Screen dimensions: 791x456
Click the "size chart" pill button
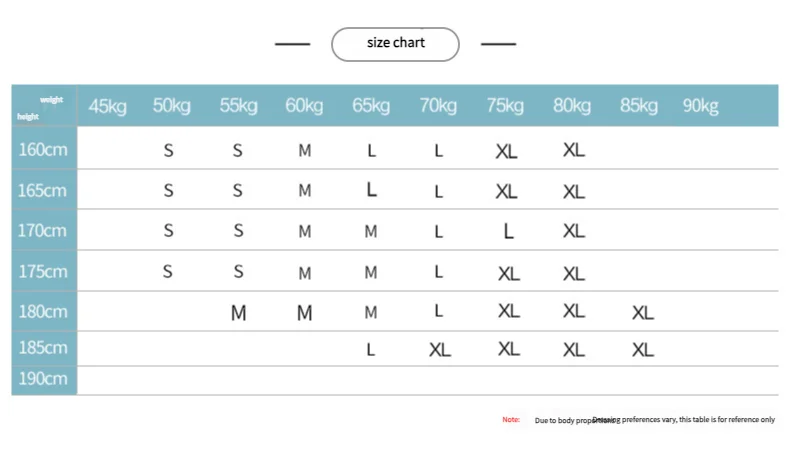tap(395, 44)
